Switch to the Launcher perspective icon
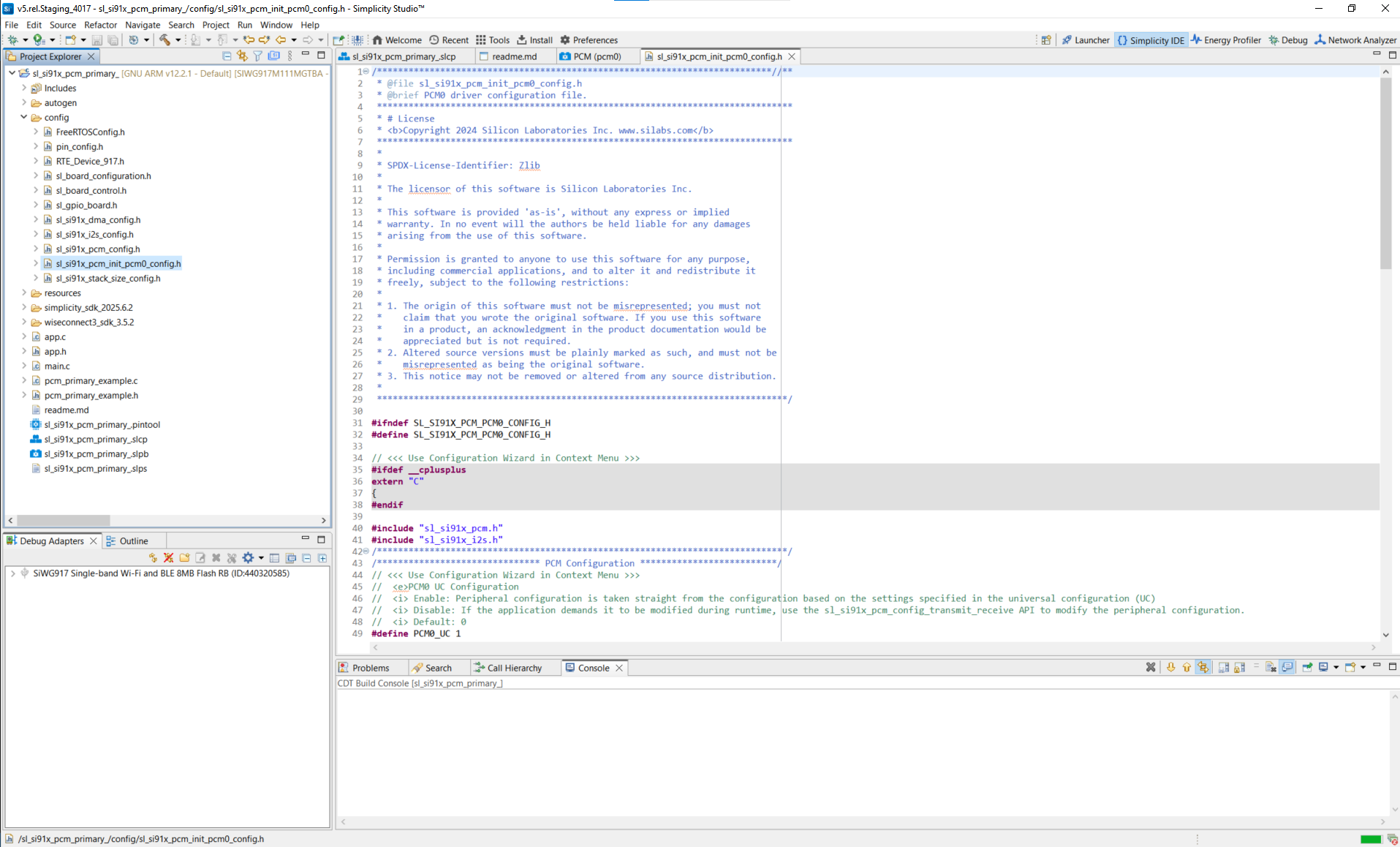The height and width of the screenshot is (847, 1400). click(1086, 40)
